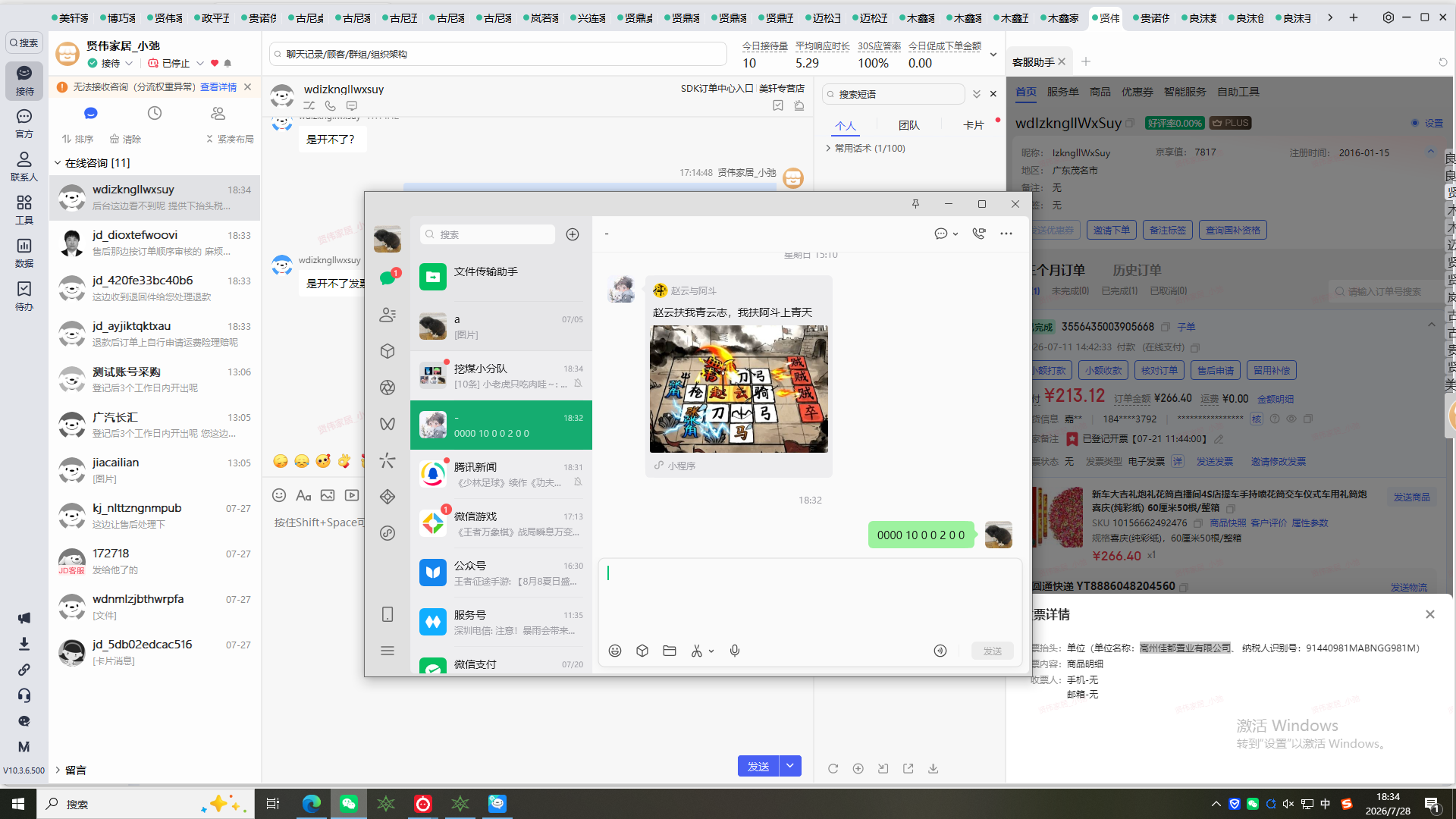
Task: Click transfer conversation icon under wdizkngllwxsuy
Action: tap(309, 106)
